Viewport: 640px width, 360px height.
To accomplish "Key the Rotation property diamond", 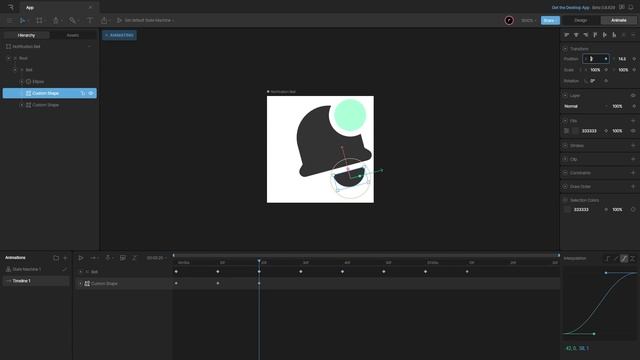I will [606, 81].
